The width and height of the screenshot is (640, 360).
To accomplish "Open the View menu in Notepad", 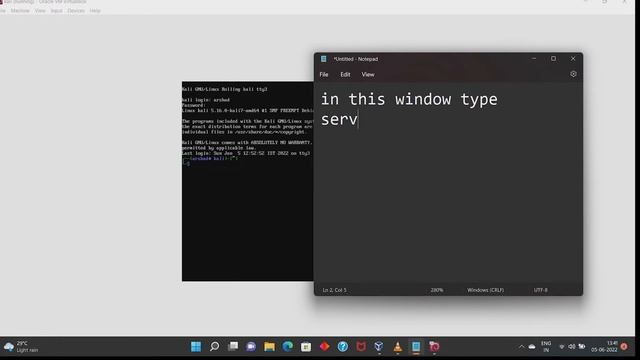I will click(368, 75).
